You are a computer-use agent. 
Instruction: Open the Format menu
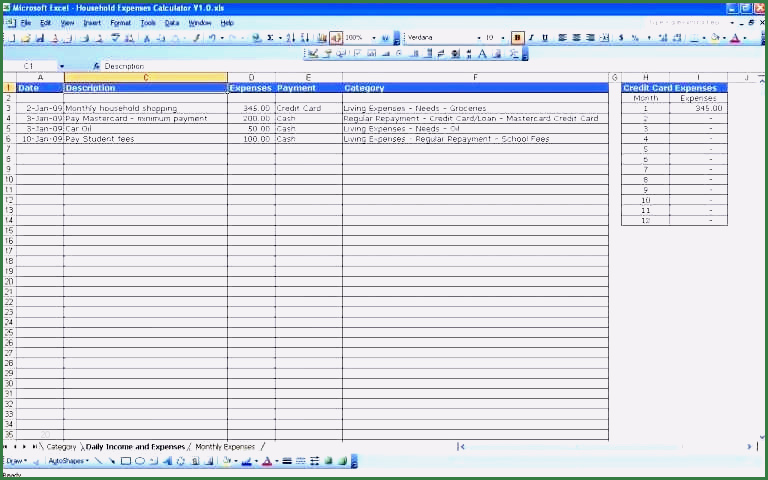tap(120, 22)
